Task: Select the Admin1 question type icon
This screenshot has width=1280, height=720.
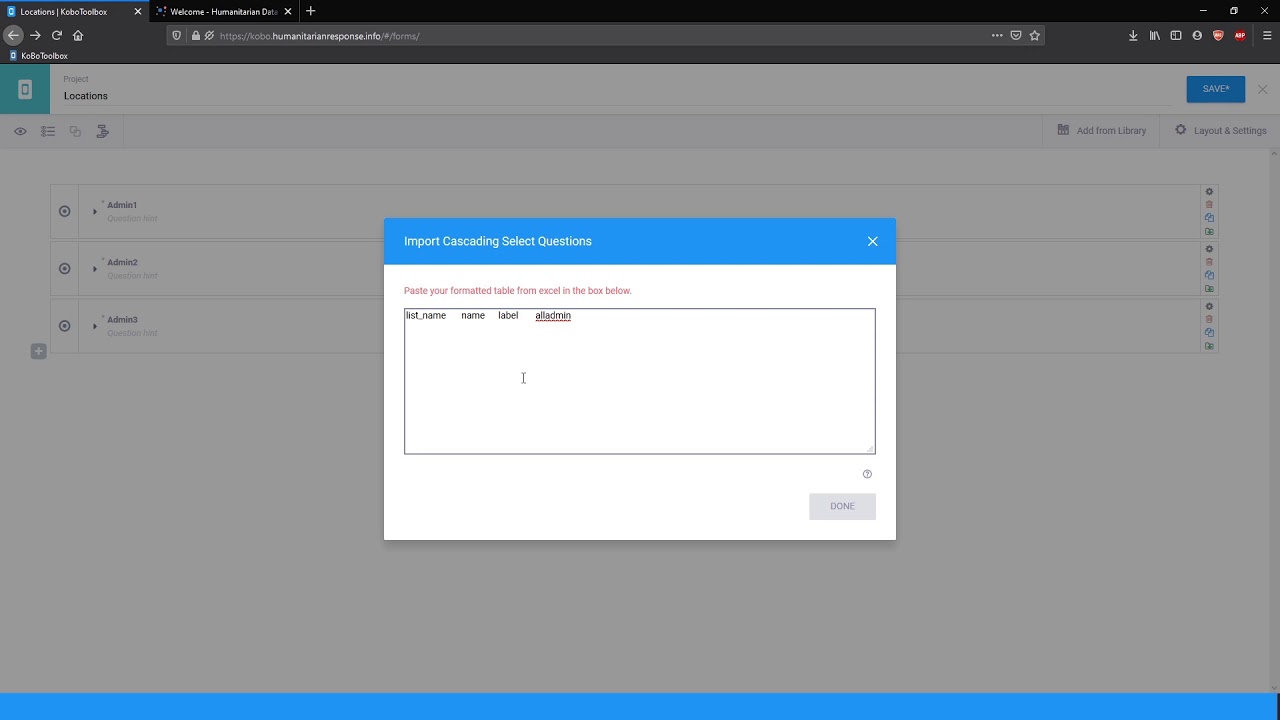Action: tap(64, 211)
